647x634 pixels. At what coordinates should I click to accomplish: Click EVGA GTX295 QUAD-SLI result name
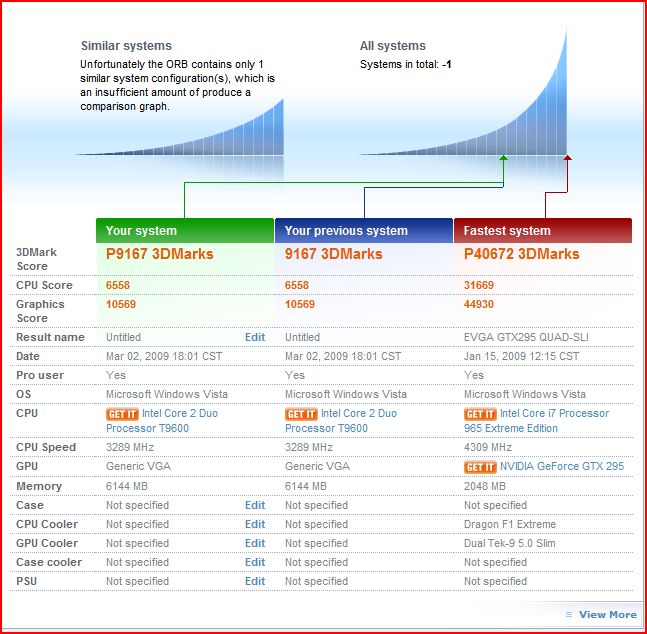pyautogui.click(x=526, y=337)
